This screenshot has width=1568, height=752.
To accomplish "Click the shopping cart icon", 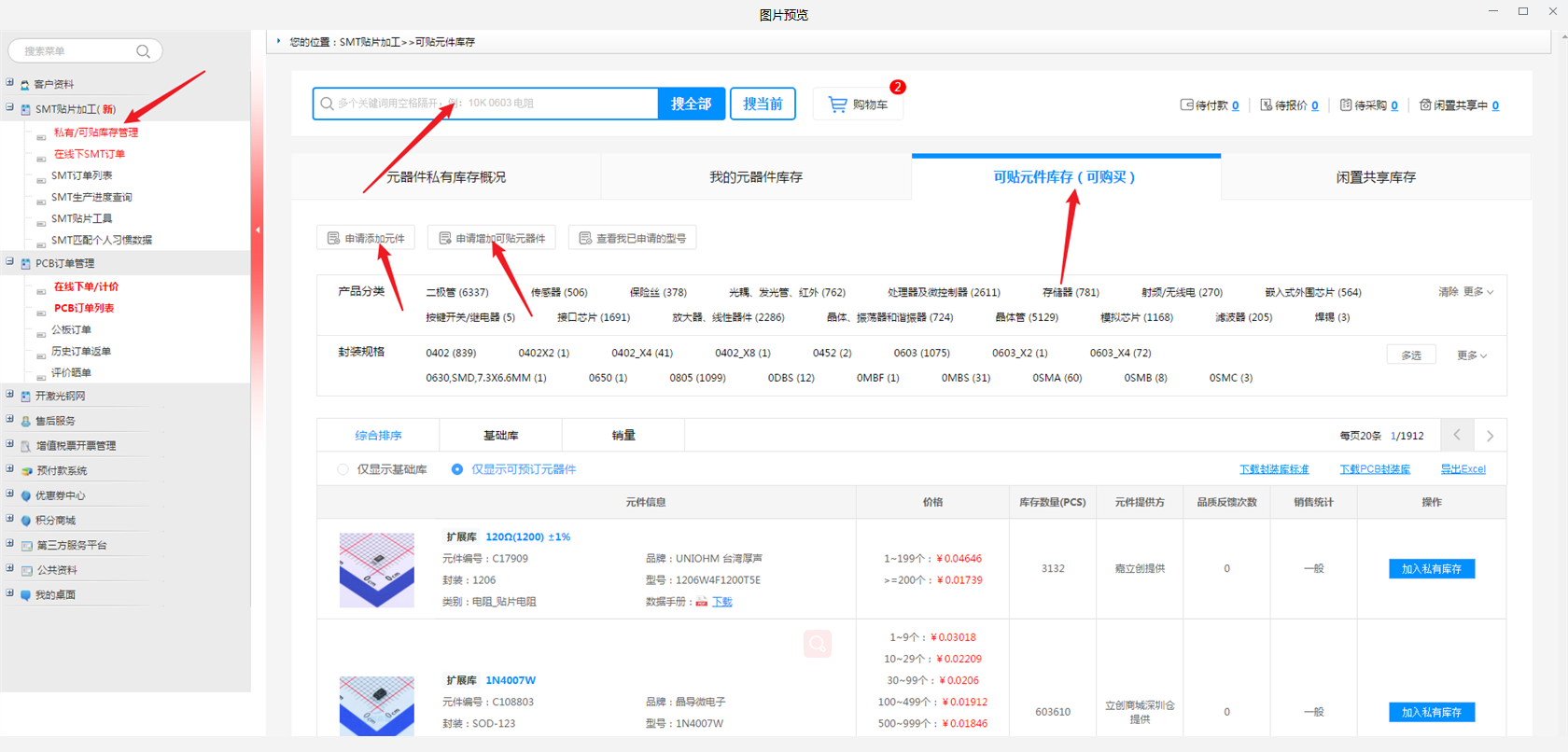I will click(x=837, y=104).
